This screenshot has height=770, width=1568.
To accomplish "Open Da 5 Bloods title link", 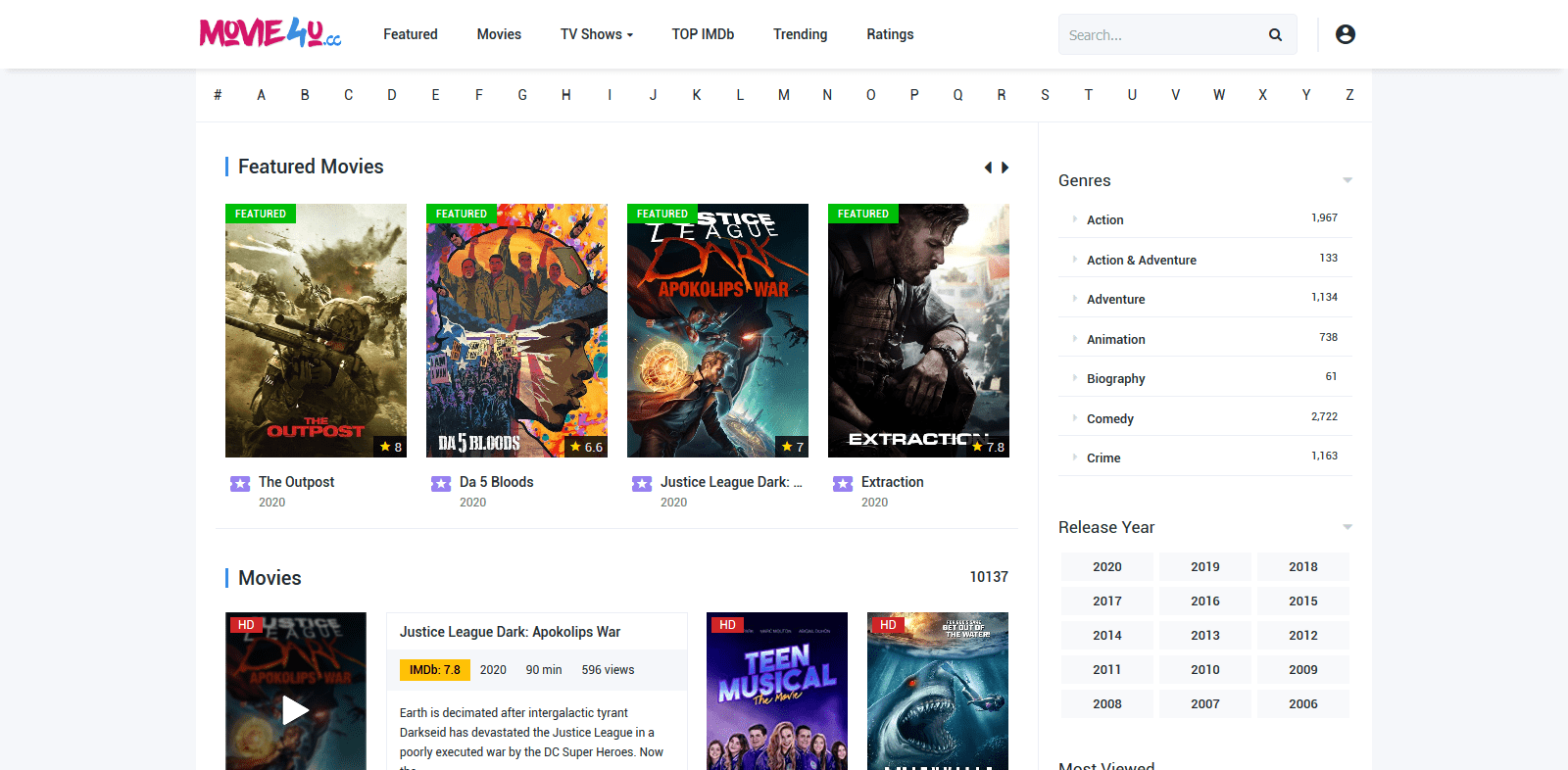I will 497,482.
